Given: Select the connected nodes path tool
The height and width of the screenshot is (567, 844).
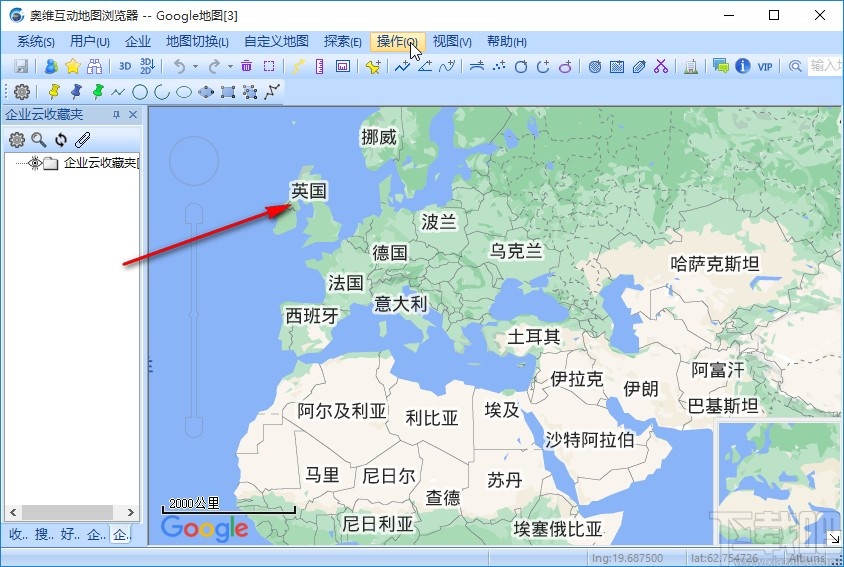Looking at the screenshot, I should pyautogui.click(x=272, y=92).
